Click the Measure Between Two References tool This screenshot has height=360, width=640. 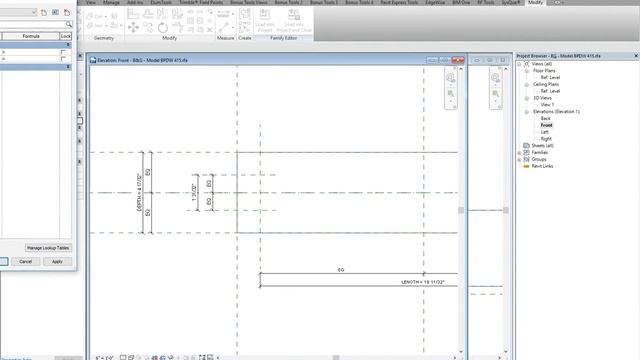coord(224,14)
